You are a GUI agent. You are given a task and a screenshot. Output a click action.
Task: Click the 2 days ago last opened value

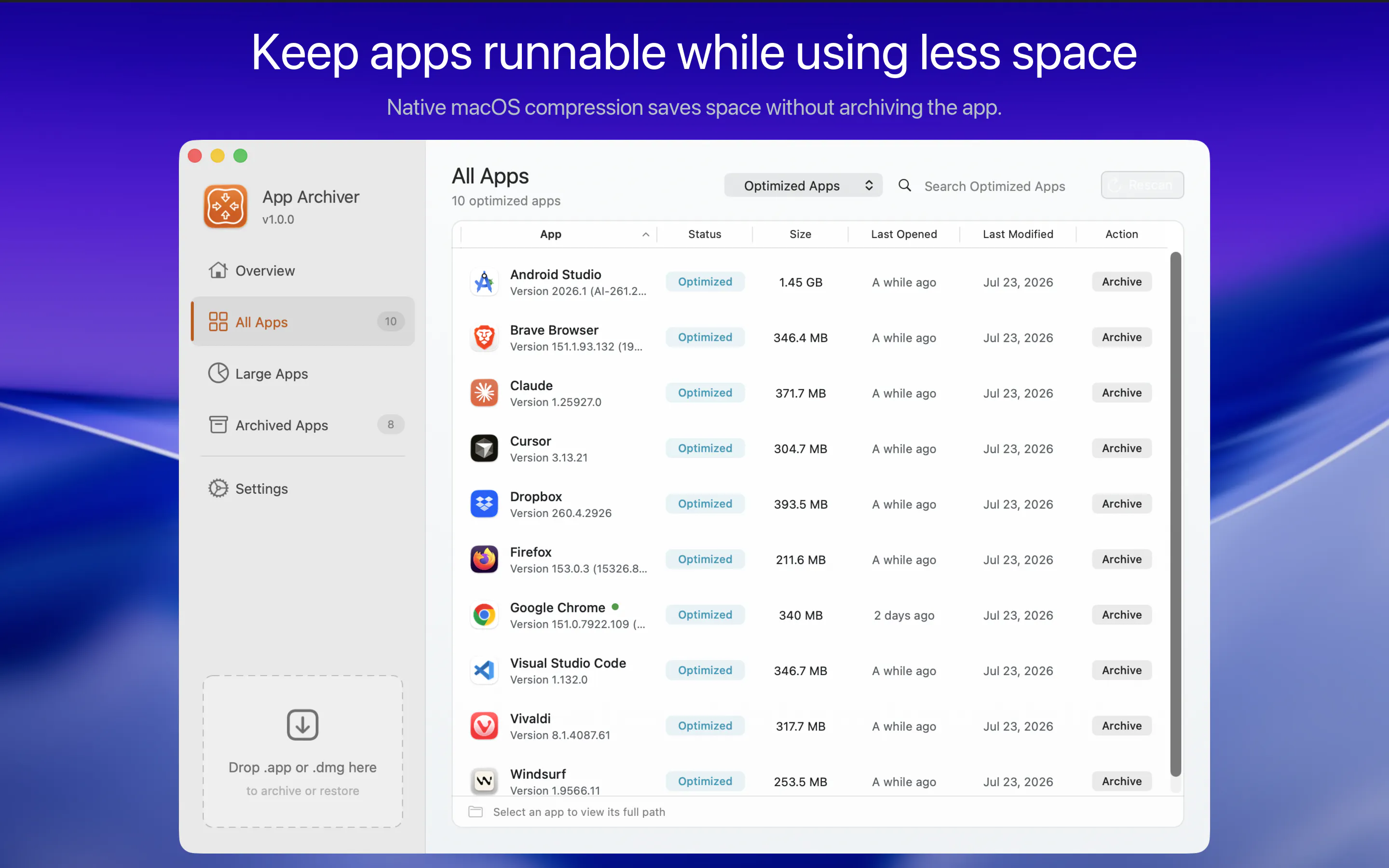click(904, 615)
